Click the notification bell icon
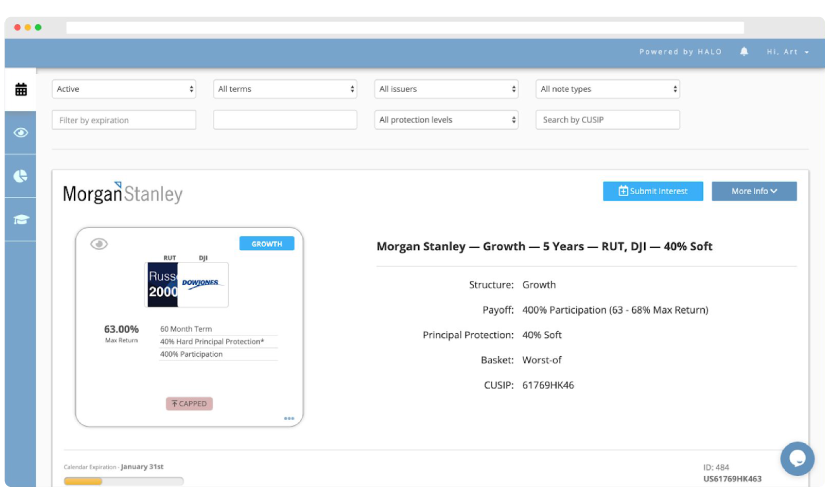830x494 pixels. (744, 51)
